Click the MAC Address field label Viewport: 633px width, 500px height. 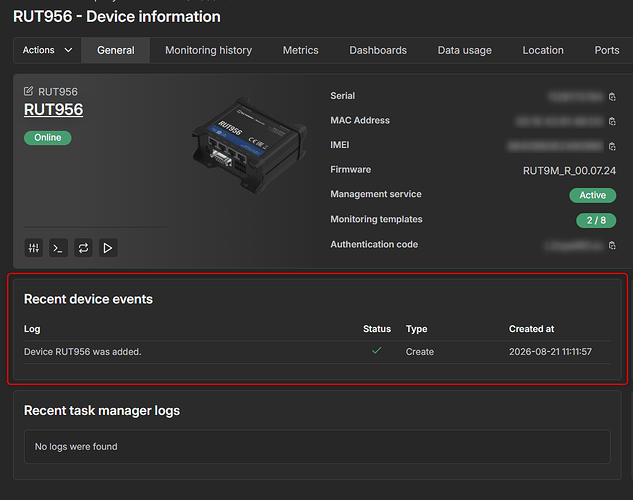[360, 120]
